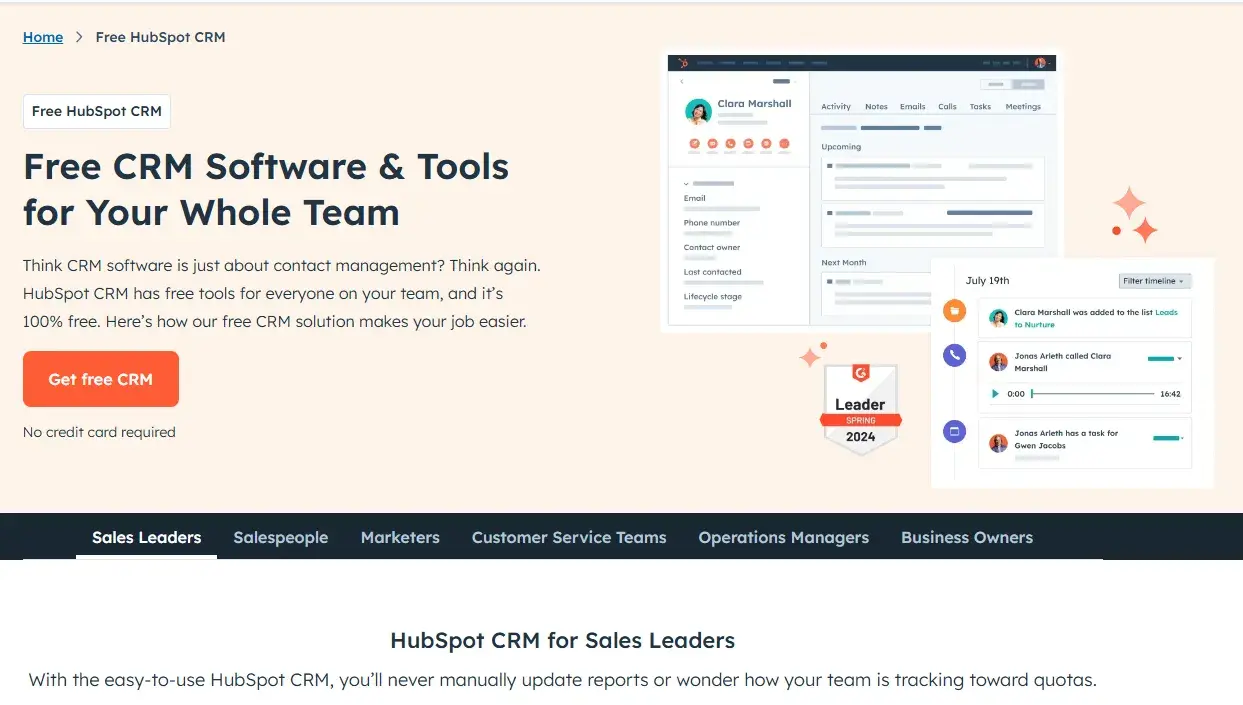
Task: Play the call recording at 0:00
Action: tap(995, 394)
